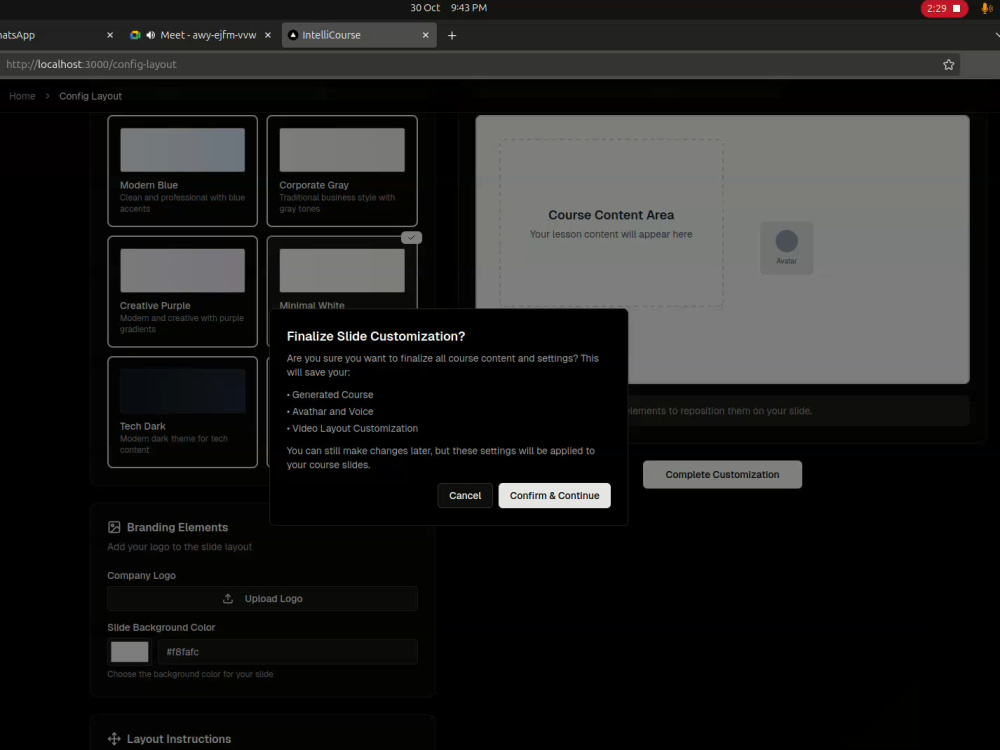The image size is (1000, 750).
Task: Click the Slide Background Color label
Action: (x=161, y=628)
